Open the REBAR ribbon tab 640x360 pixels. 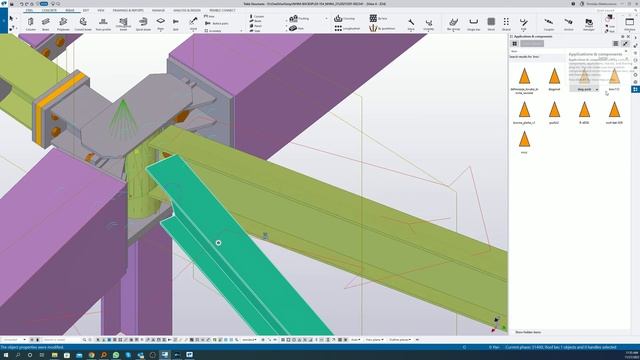[x=70, y=10]
